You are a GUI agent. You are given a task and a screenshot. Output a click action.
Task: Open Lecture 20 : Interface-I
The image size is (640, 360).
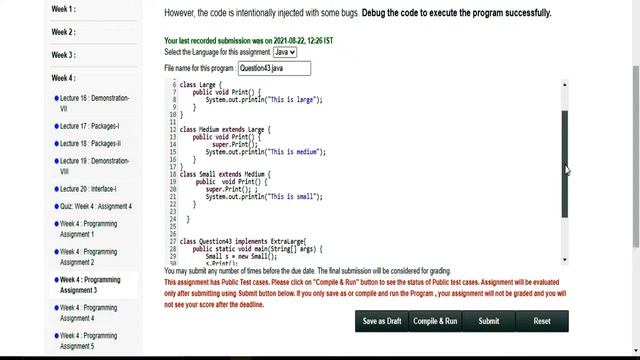[x=88, y=189]
